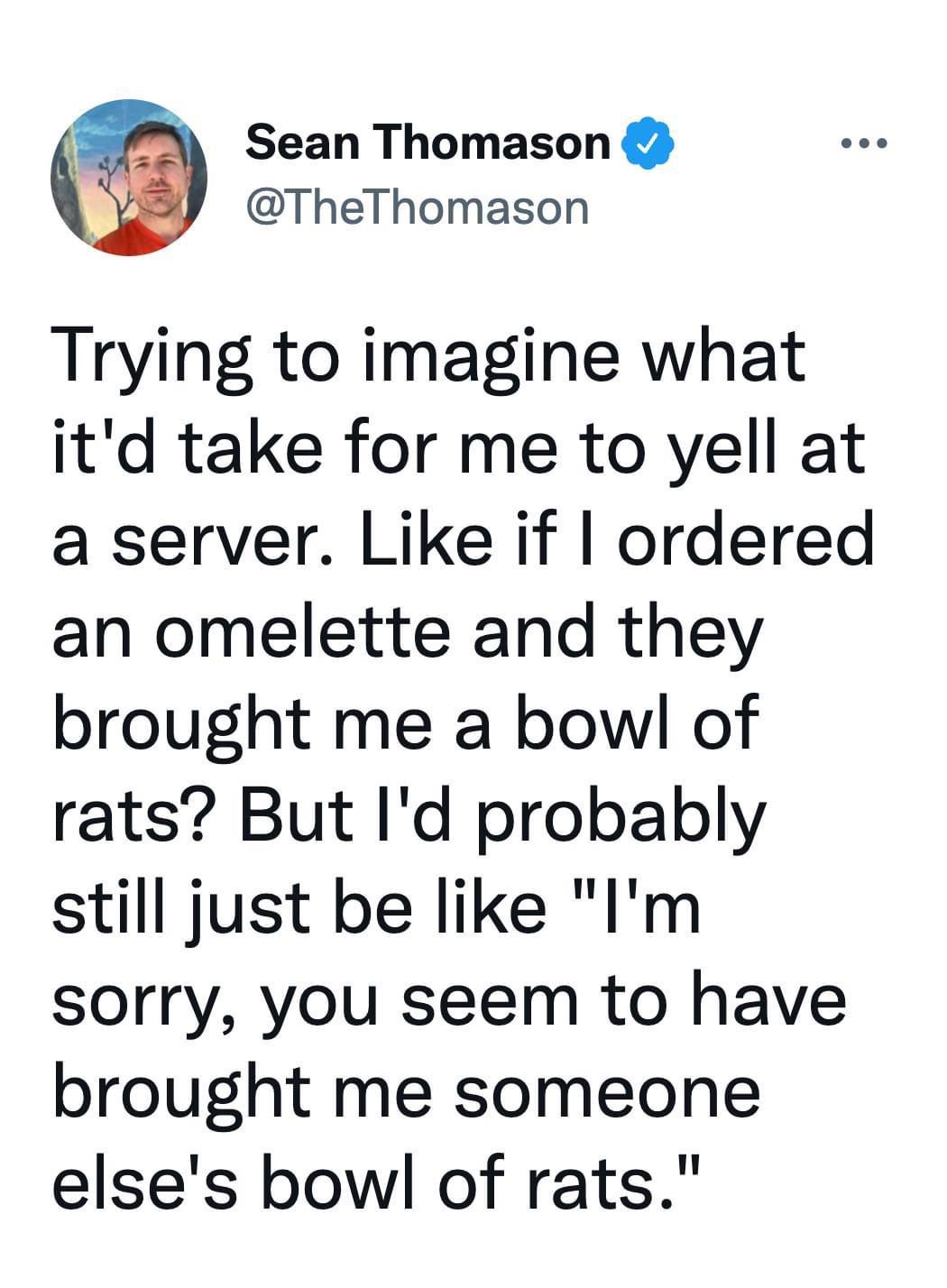Open Sean Thomason's circular profile picture

click(129, 178)
